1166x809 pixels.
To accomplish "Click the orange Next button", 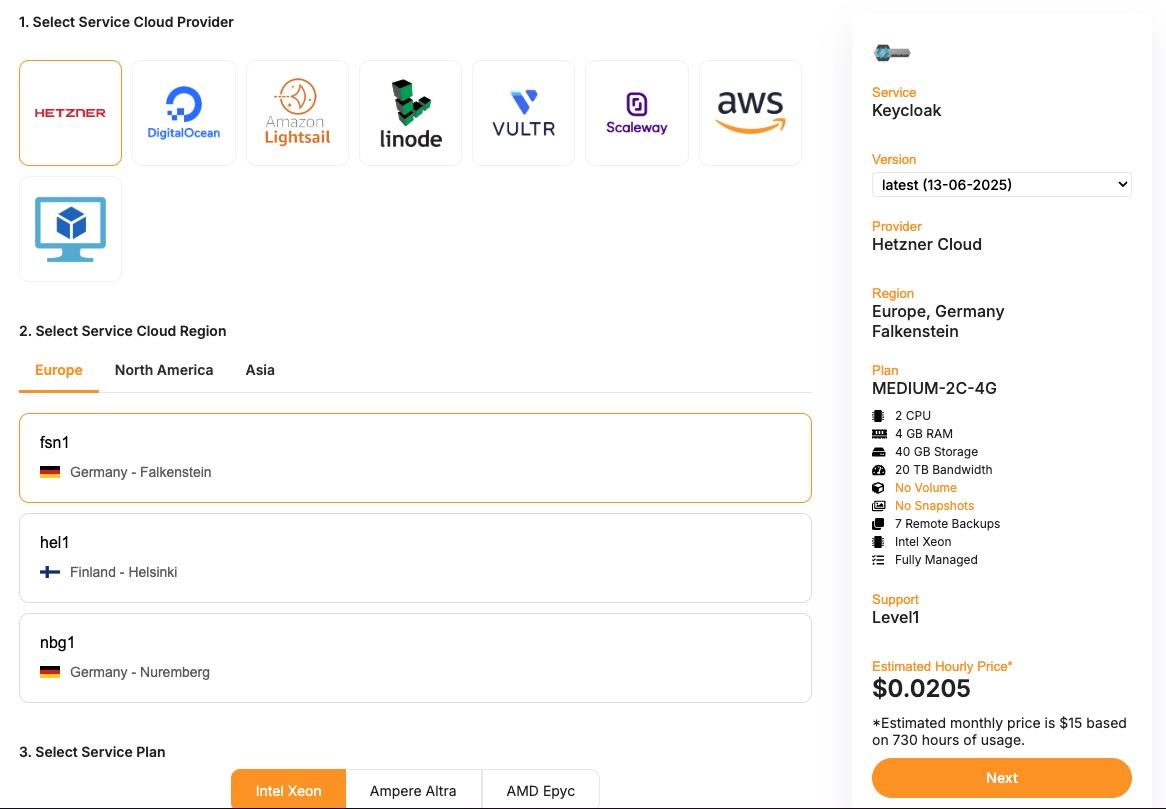I will pos(1001,778).
